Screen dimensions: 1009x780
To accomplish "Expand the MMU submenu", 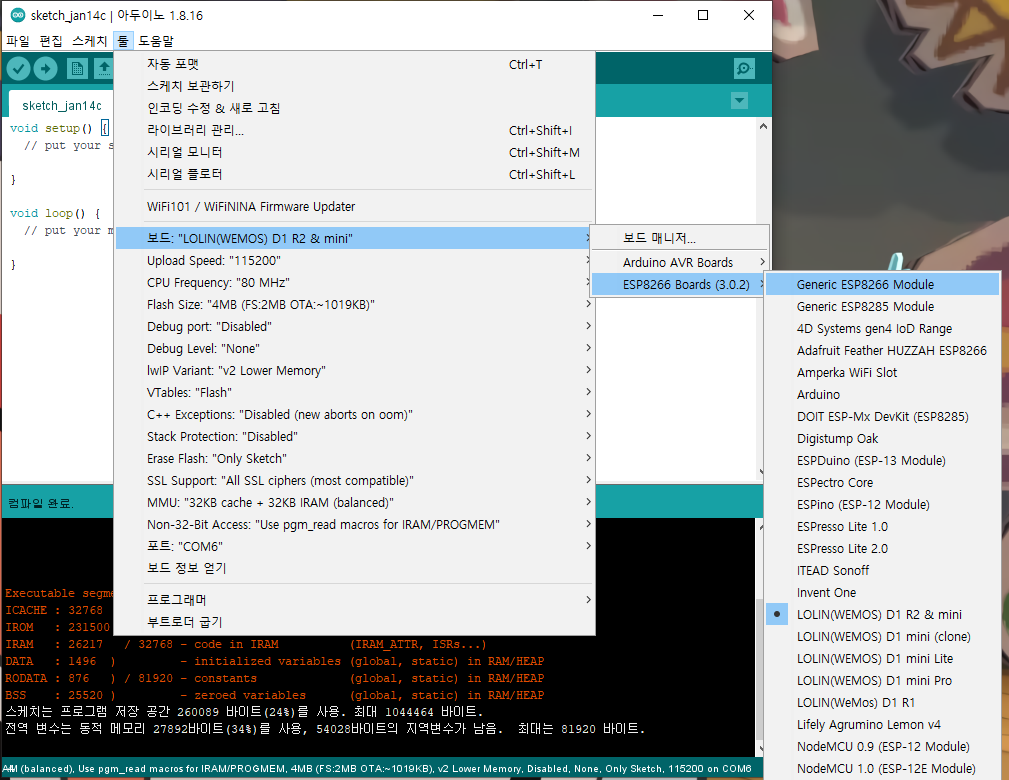I will (355, 502).
